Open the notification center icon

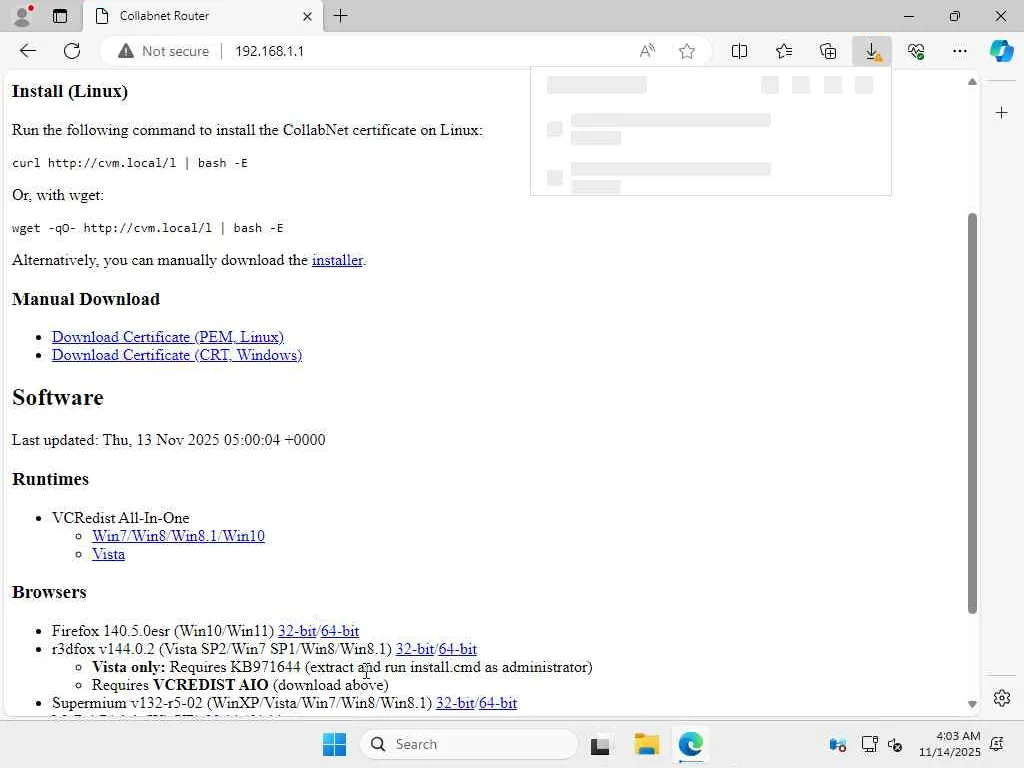pyautogui.click(x=997, y=744)
